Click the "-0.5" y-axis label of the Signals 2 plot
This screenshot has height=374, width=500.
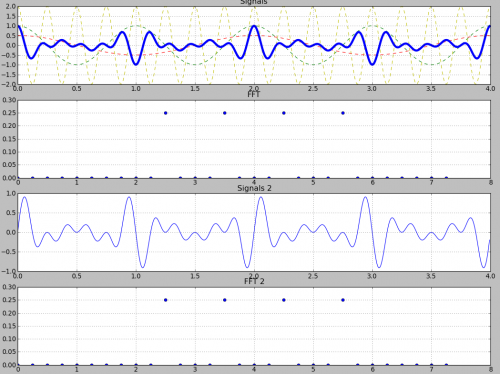click(9, 252)
